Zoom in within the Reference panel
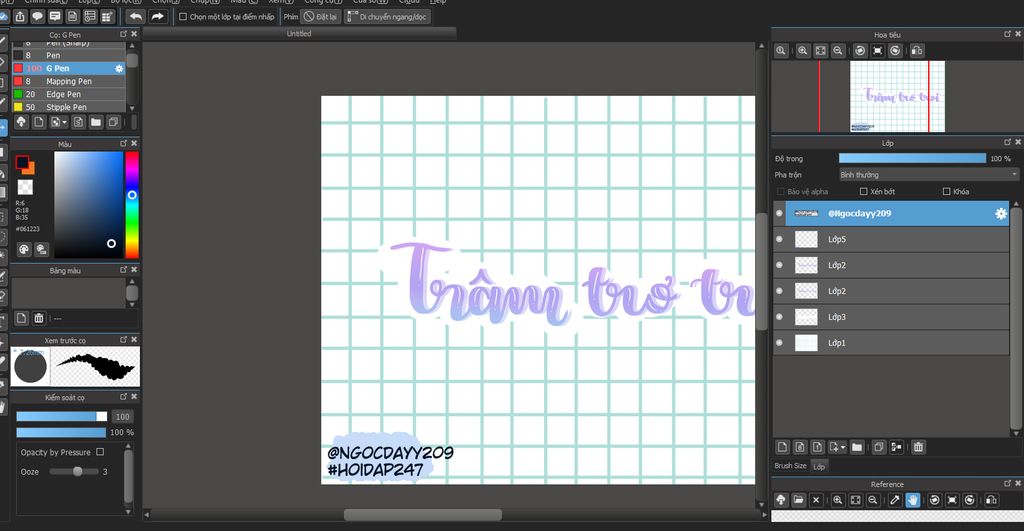The height and width of the screenshot is (531, 1024). coord(838,500)
